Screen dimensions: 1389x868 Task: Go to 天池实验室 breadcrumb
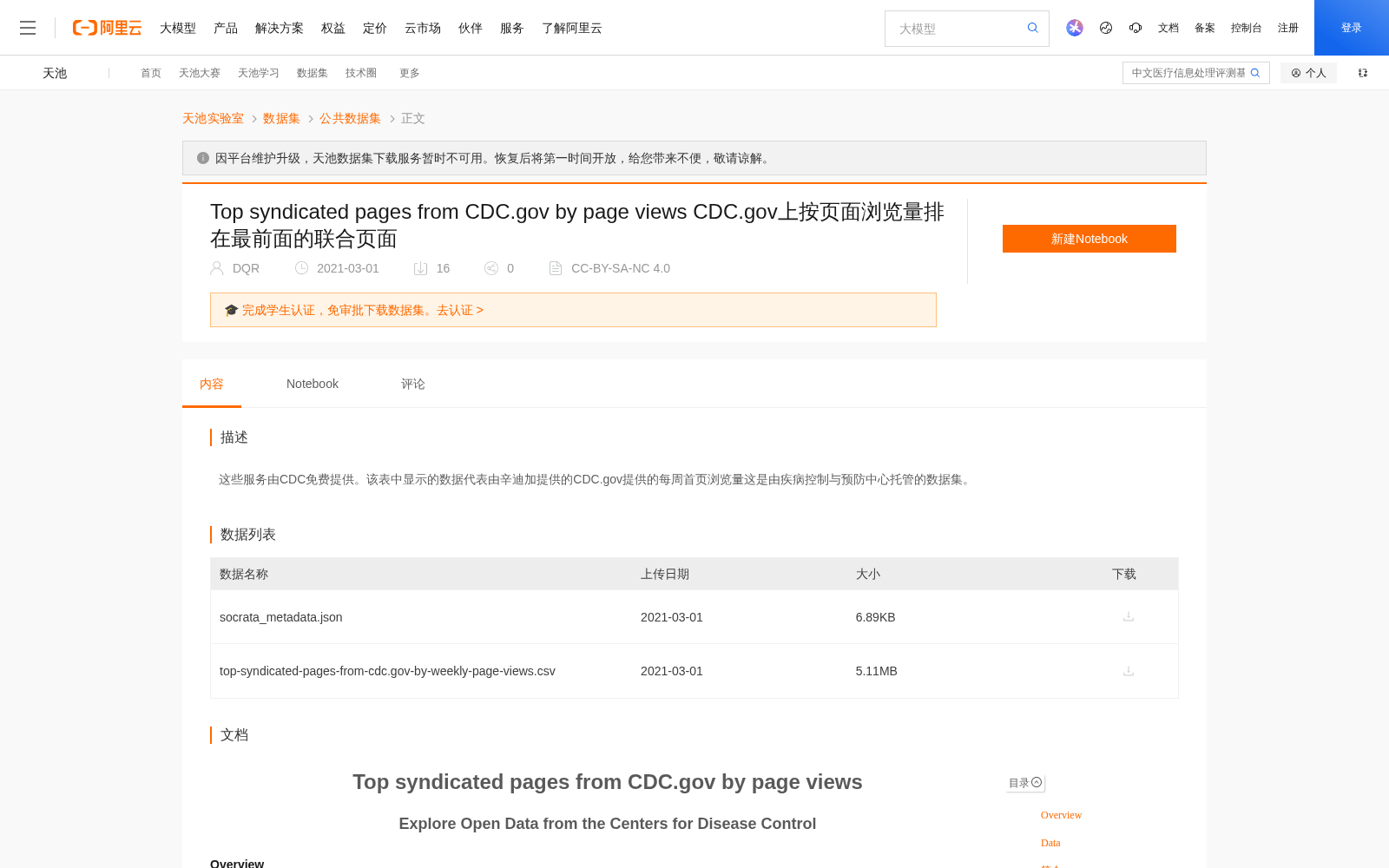[x=213, y=118]
